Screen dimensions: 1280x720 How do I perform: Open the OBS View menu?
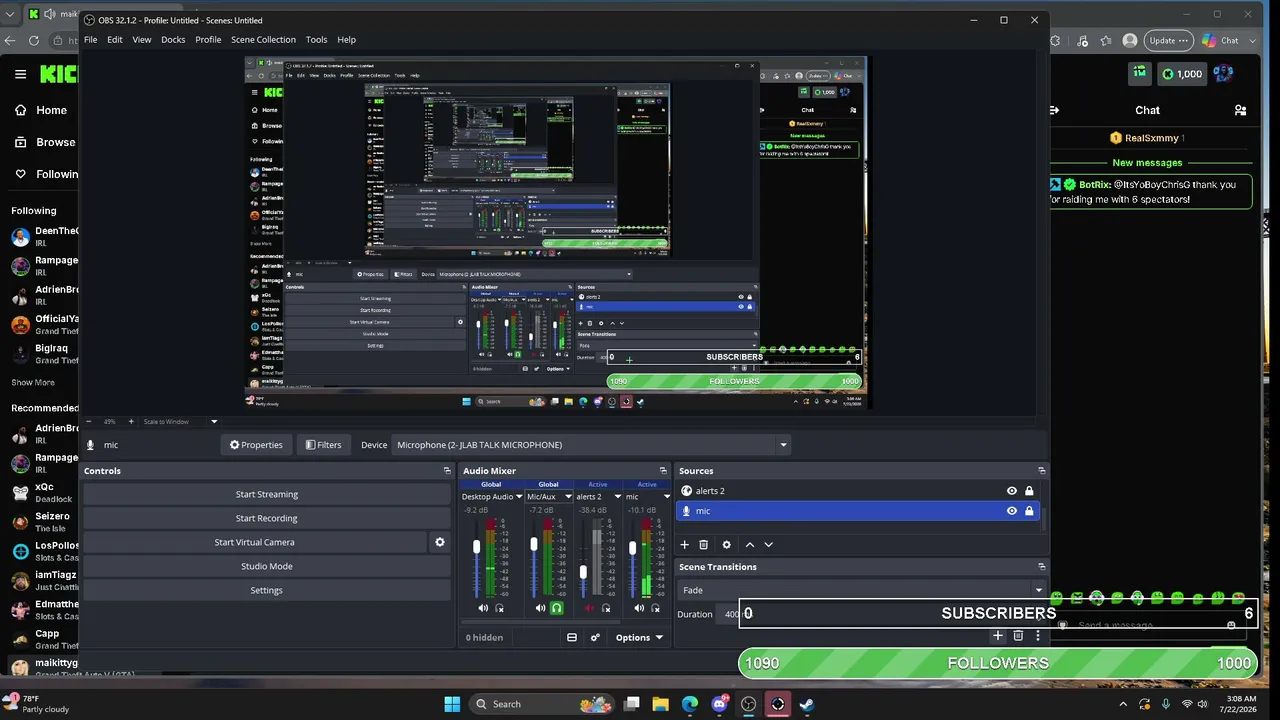click(142, 40)
